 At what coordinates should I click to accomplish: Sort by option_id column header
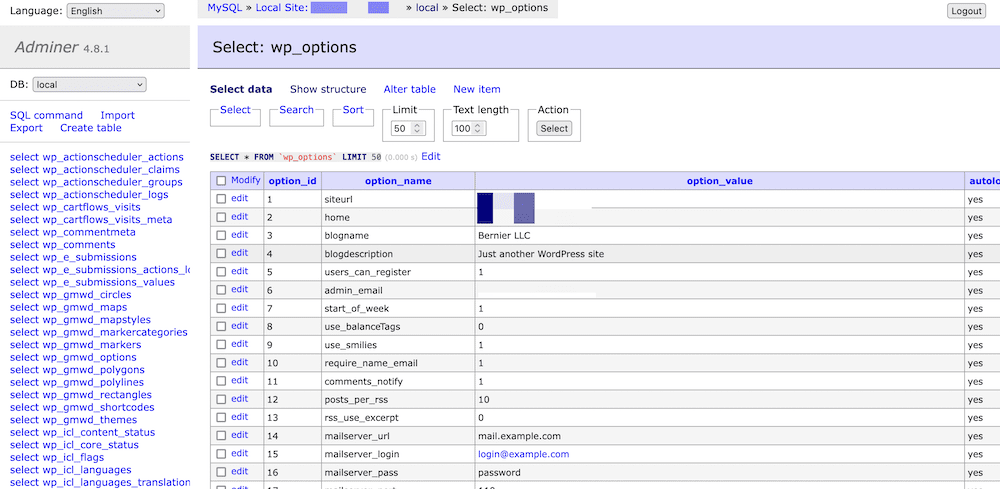pyautogui.click(x=293, y=181)
